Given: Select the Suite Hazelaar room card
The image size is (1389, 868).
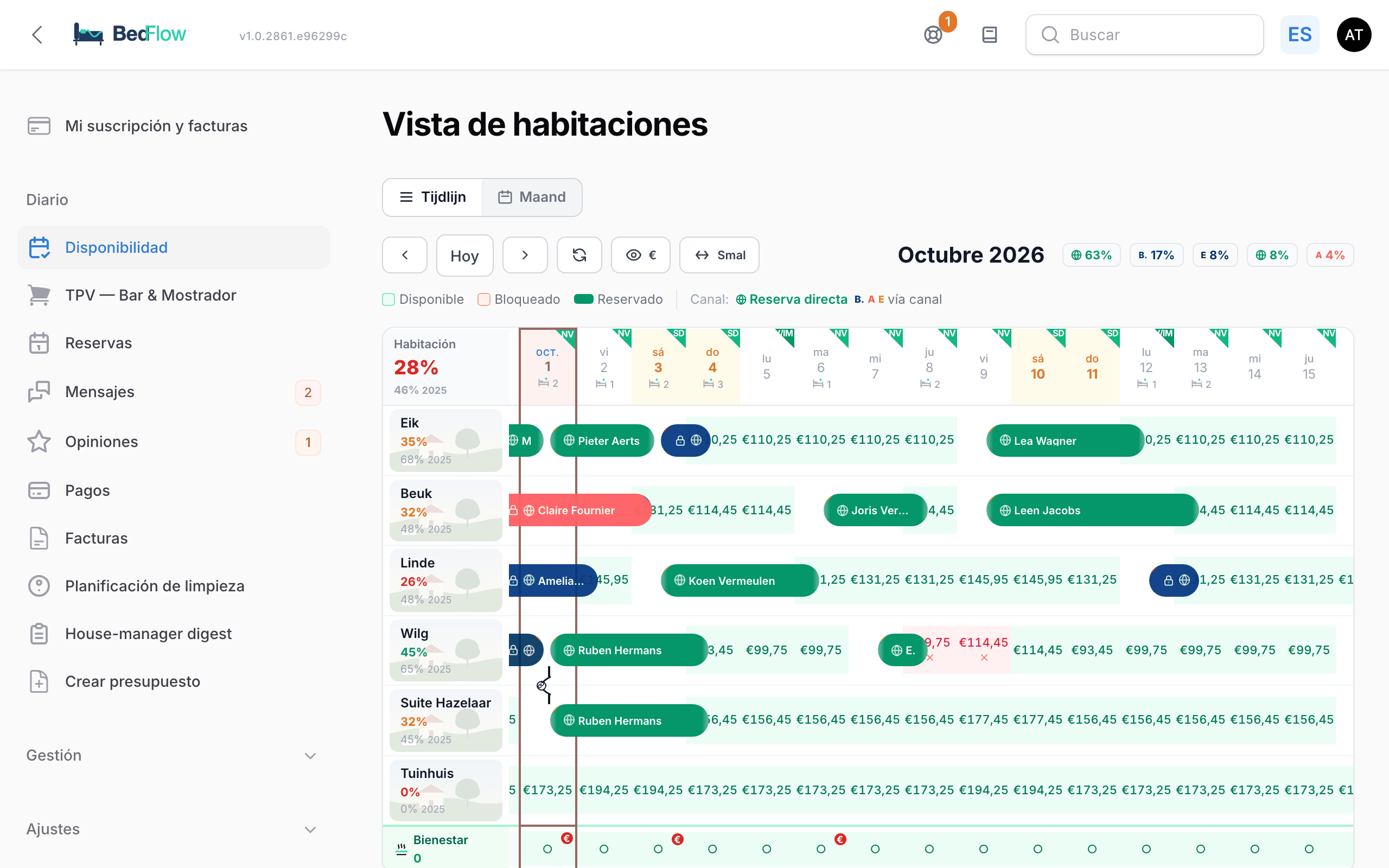Looking at the screenshot, I should pos(445,720).
